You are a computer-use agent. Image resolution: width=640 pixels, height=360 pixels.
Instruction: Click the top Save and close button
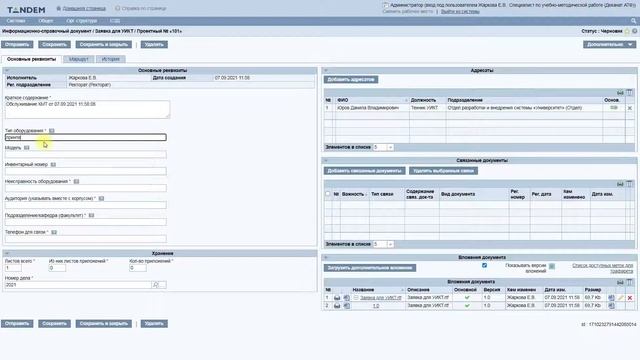104,44
